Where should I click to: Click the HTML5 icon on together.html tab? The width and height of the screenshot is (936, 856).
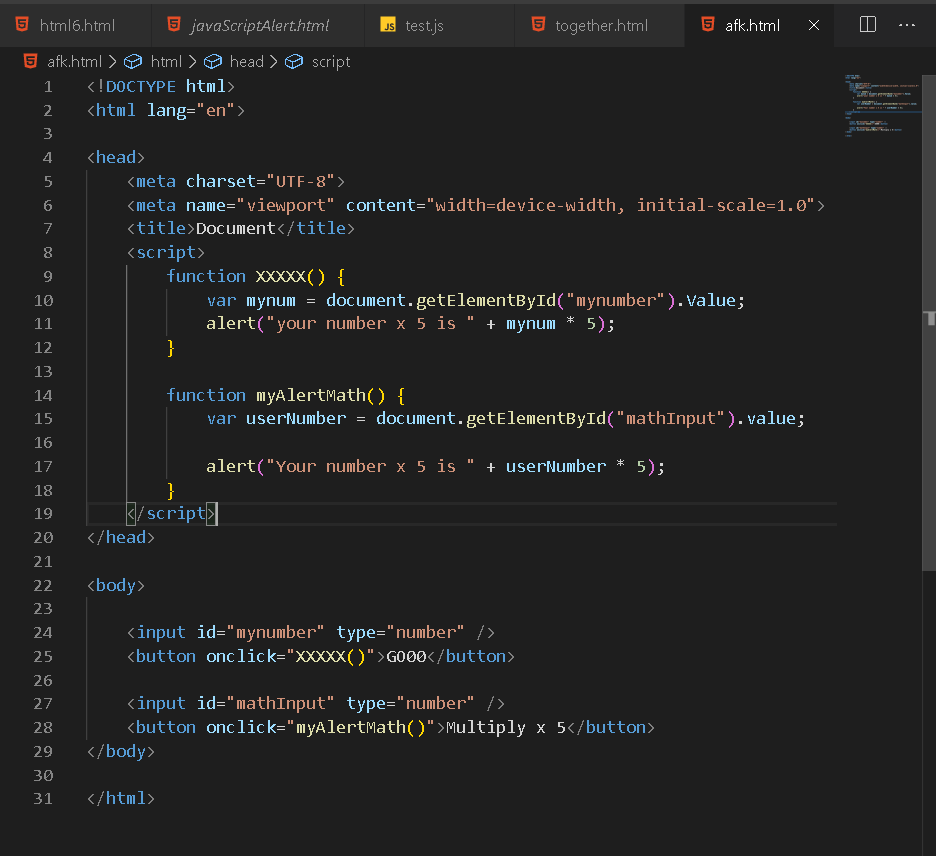538,24
